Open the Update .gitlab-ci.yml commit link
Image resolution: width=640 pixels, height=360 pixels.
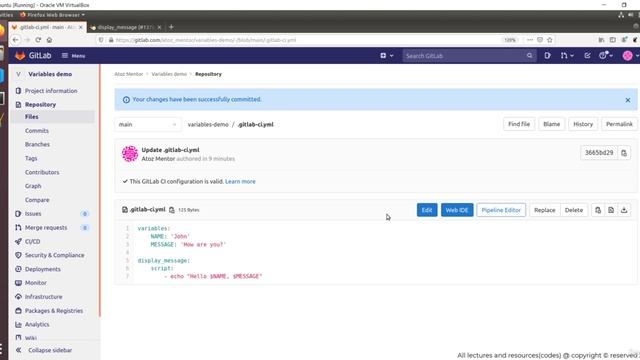[x=170, y=150]
